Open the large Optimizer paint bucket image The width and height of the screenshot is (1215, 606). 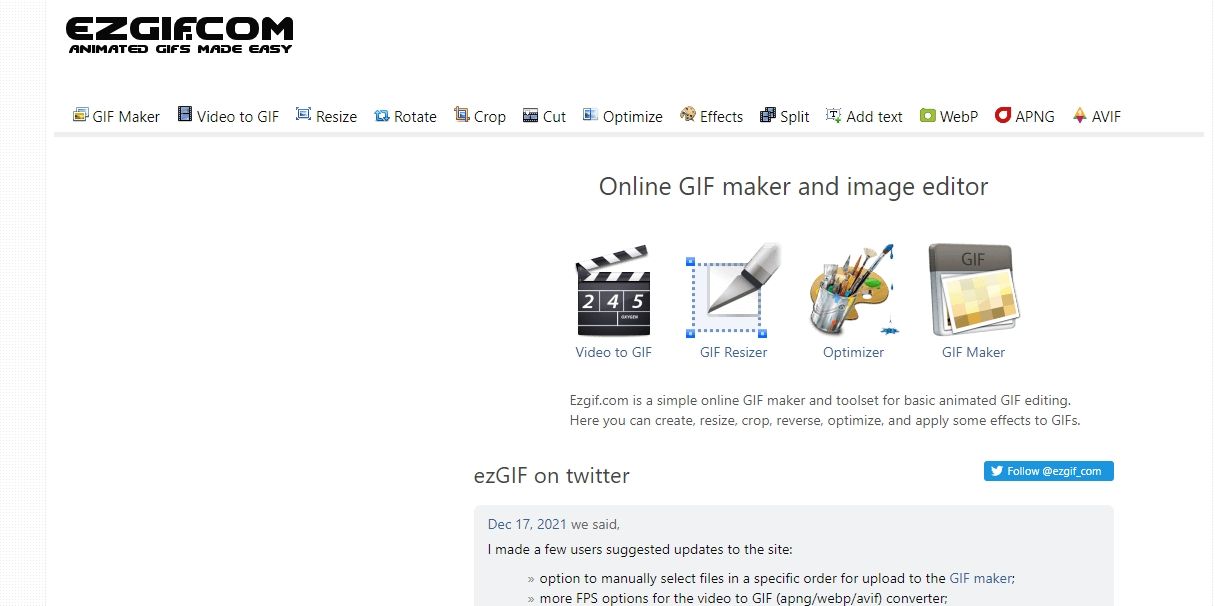click(853, 290)
